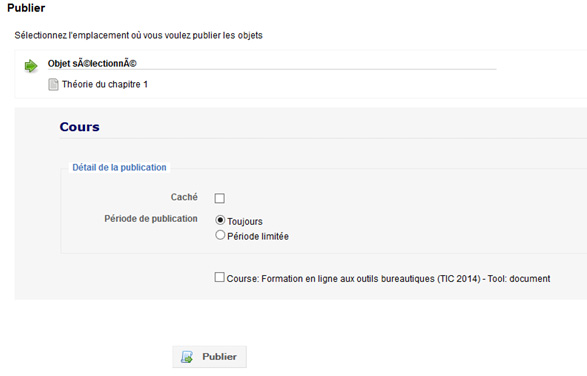Check the Course: Formation en ligne checkbox

pyautogui.click(x=220, y=277)
